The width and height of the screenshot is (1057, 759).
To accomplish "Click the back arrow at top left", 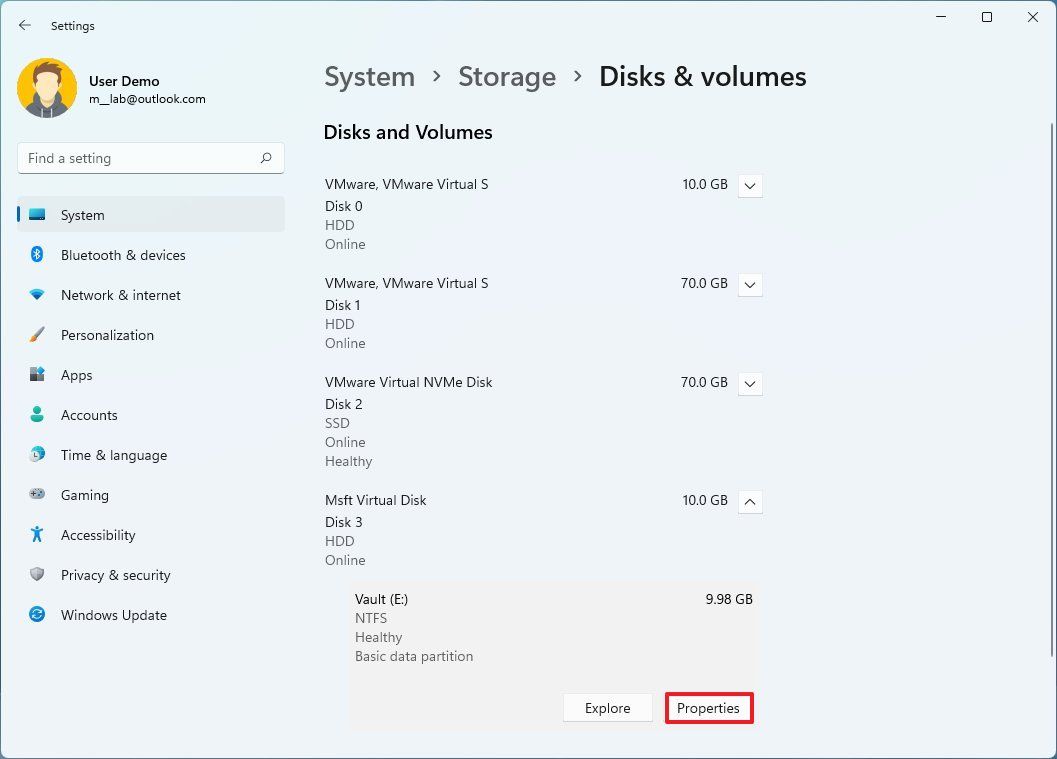I will 24,25.
